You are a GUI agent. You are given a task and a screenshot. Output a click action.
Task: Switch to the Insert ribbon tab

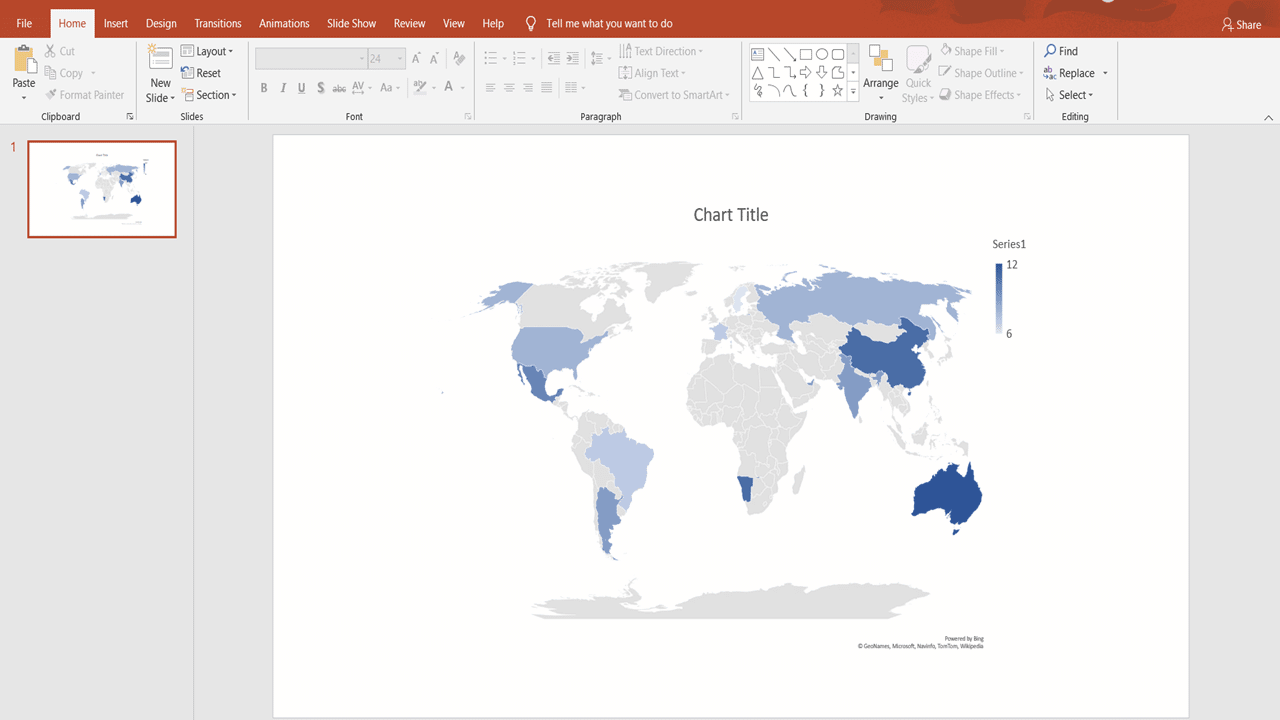tap(115, 22)
